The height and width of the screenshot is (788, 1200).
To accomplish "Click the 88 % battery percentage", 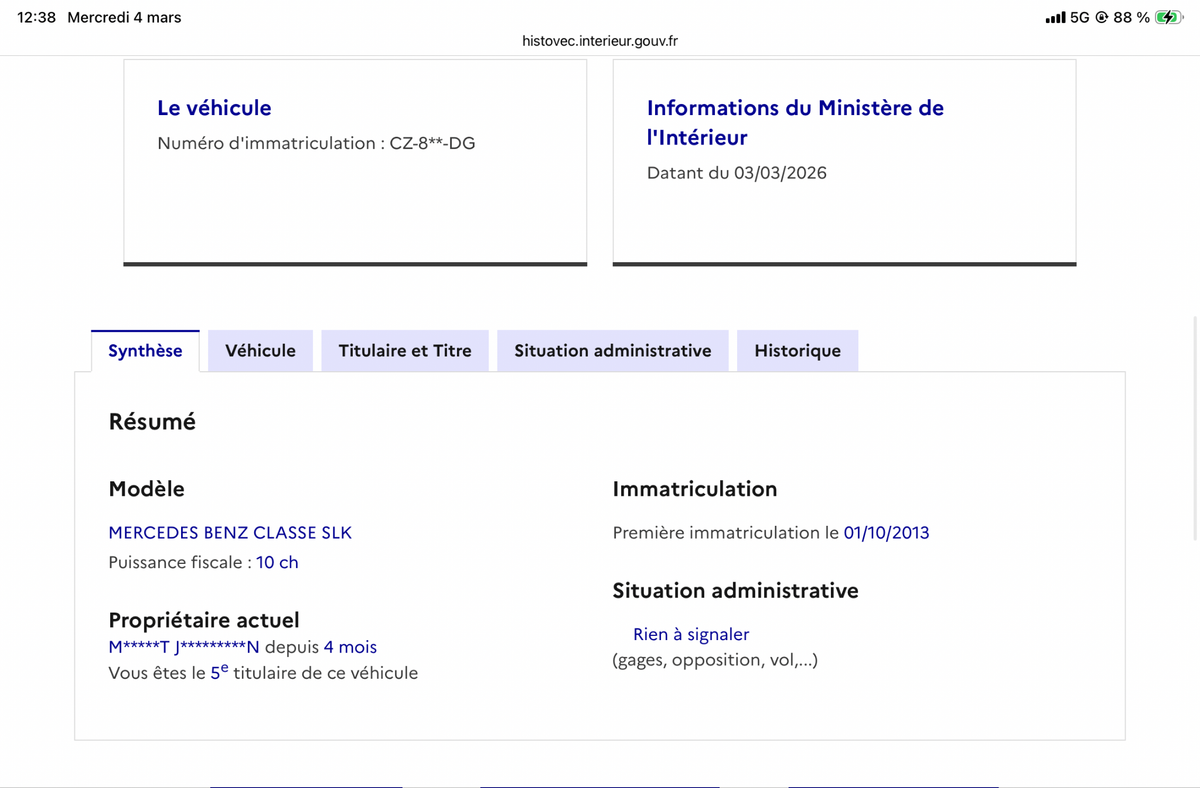I will pos(1131,18).
